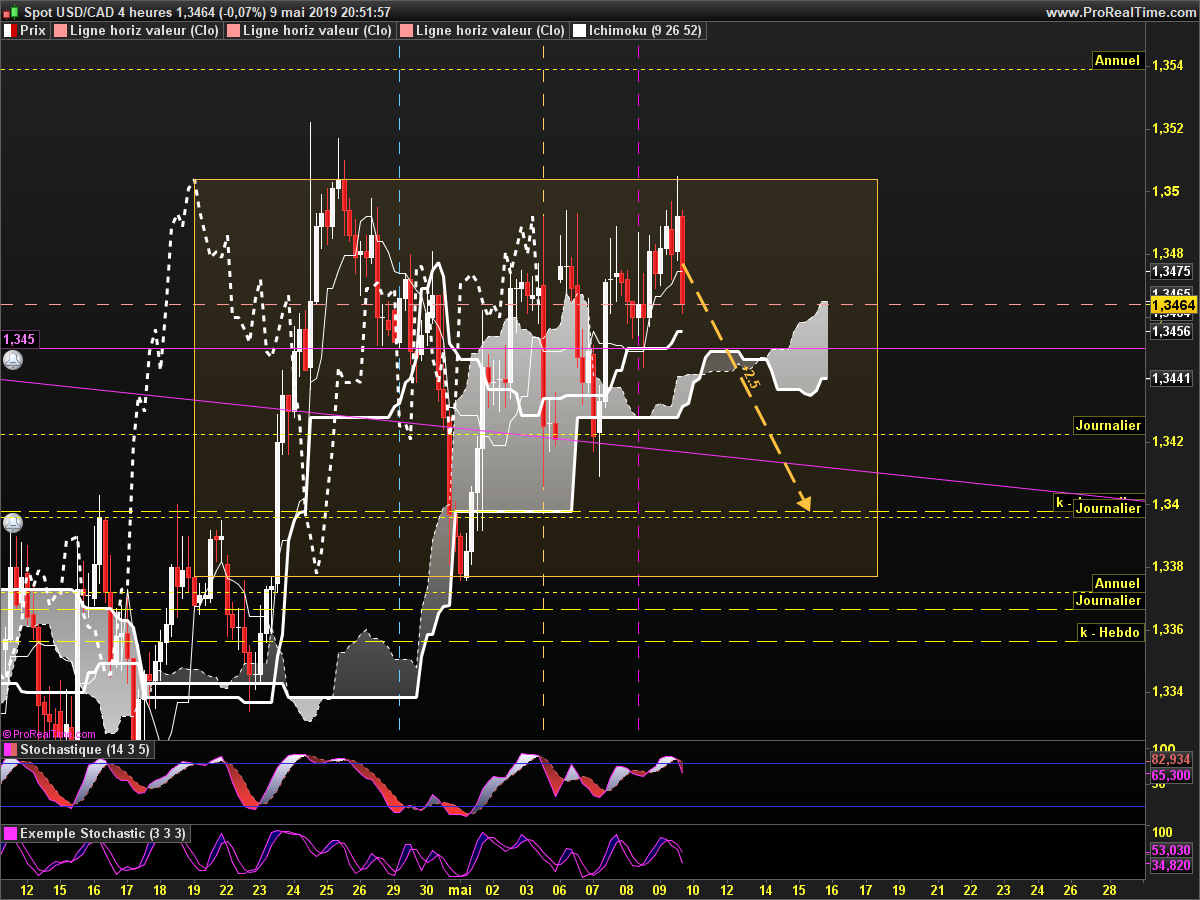Click the Exemple Stochastic magenta square icon
Viewport: 1200px width, 900px height.
tap(11, 834)
